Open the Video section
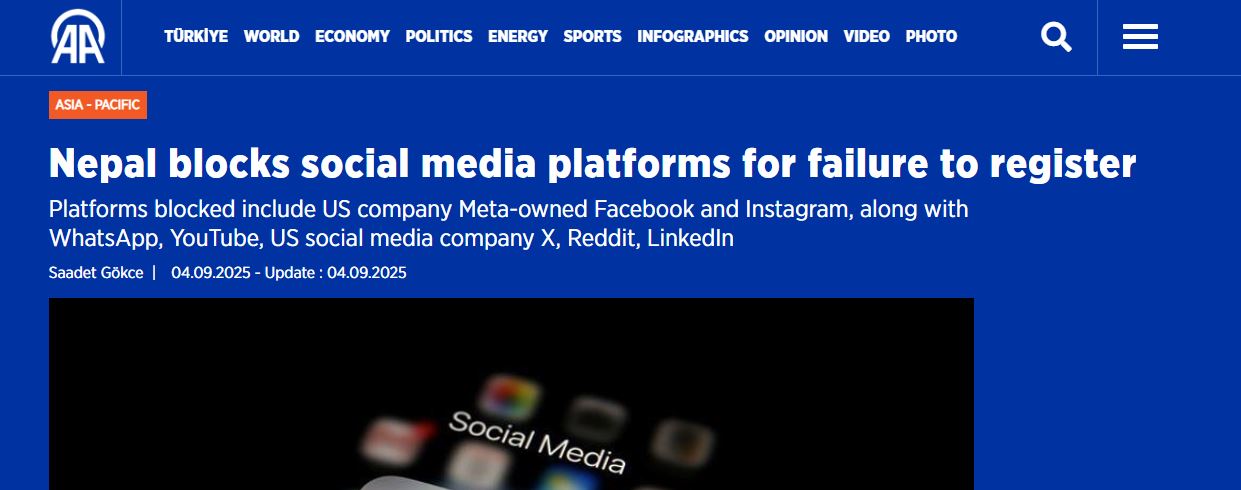Image resolution: width=1241 pixels, height=490 pixels. [866, 36]
